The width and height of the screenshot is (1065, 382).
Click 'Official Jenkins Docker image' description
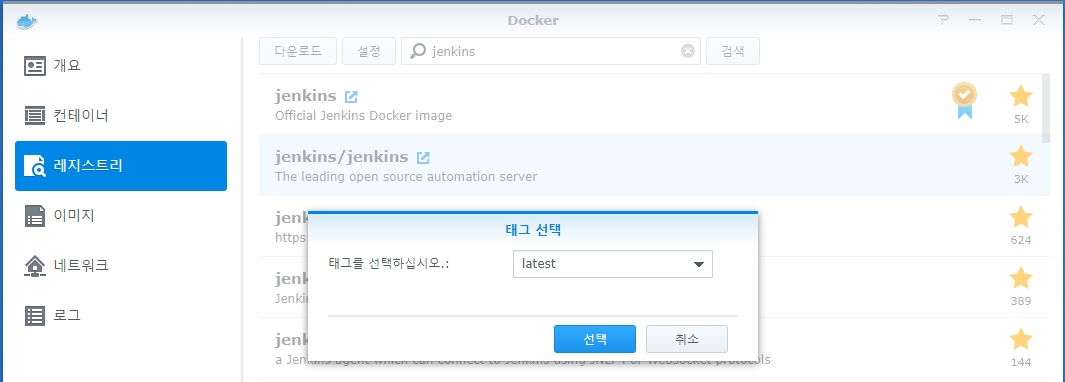tap(363, 116)
